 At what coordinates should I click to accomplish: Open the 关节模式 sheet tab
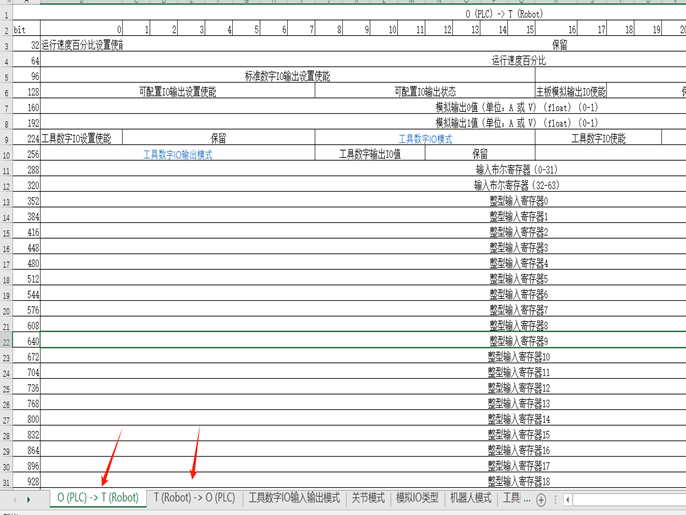pyautogui.click(x=368, y=498)
